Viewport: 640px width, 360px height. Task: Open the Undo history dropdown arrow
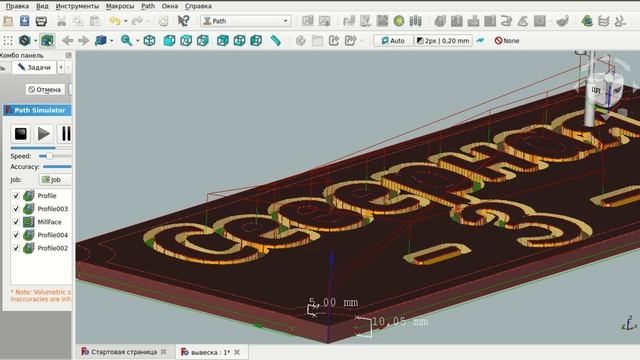pyautogui.click(x=125, y=21)
